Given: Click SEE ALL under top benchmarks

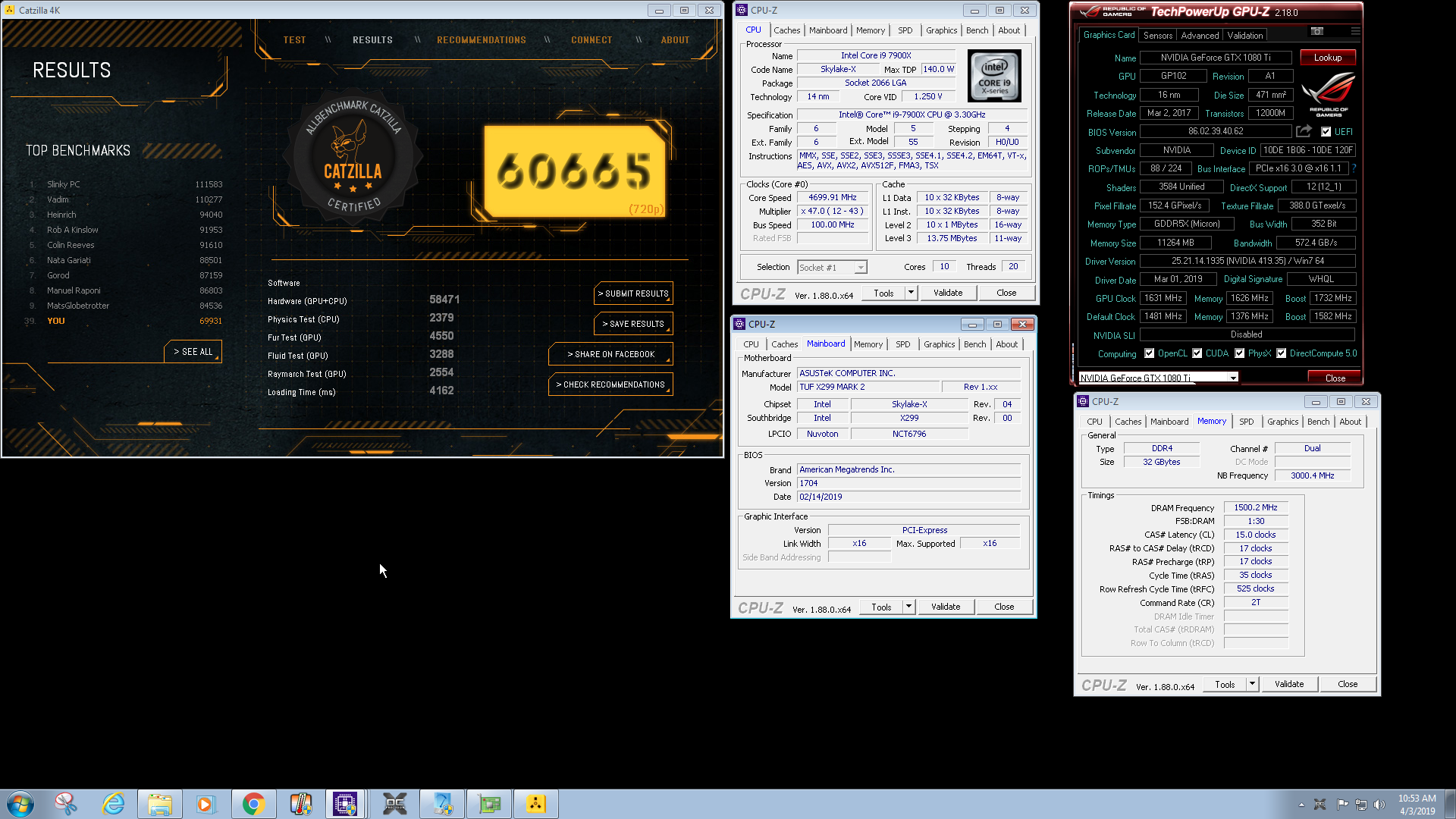Looking at the screenshot, I should pos(193,352).
